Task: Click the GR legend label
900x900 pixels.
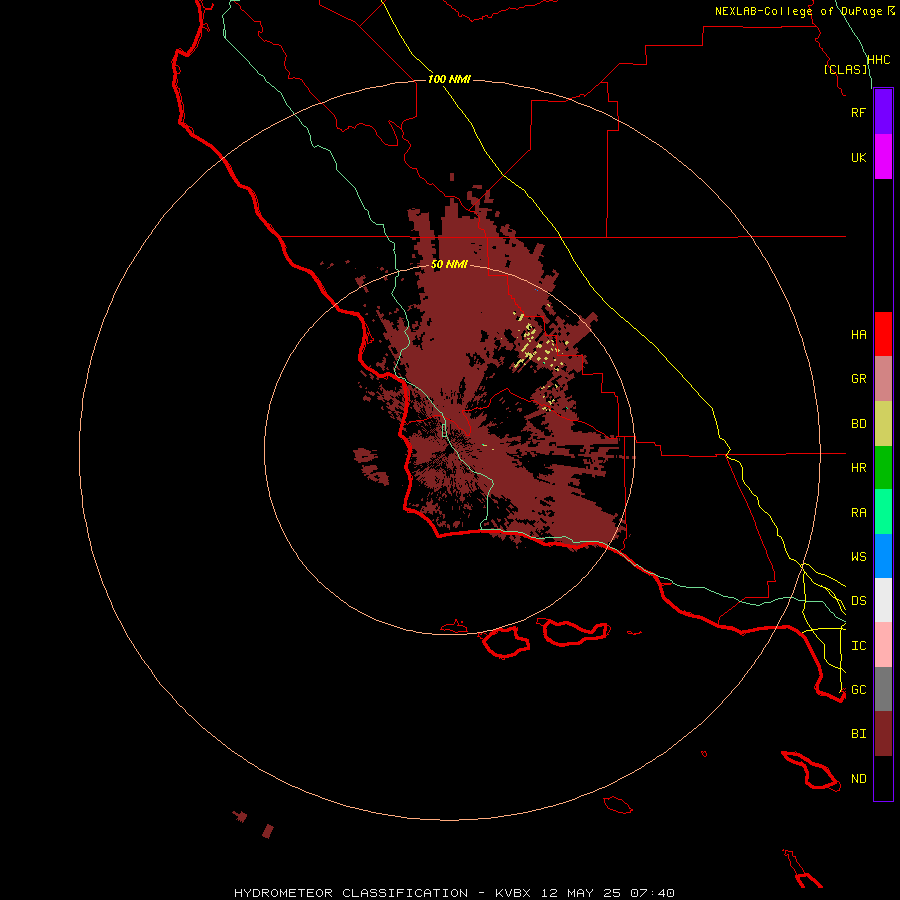Action: pos(858,379)
